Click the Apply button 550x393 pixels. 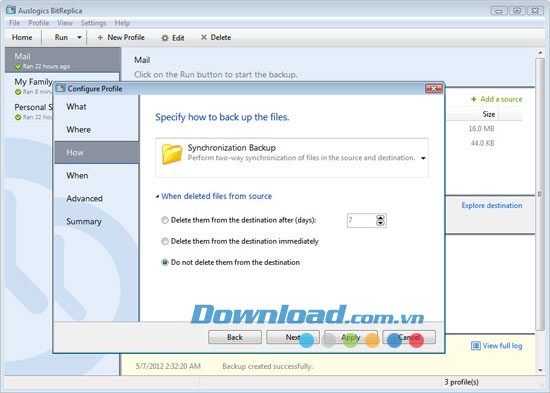(351, 337)
